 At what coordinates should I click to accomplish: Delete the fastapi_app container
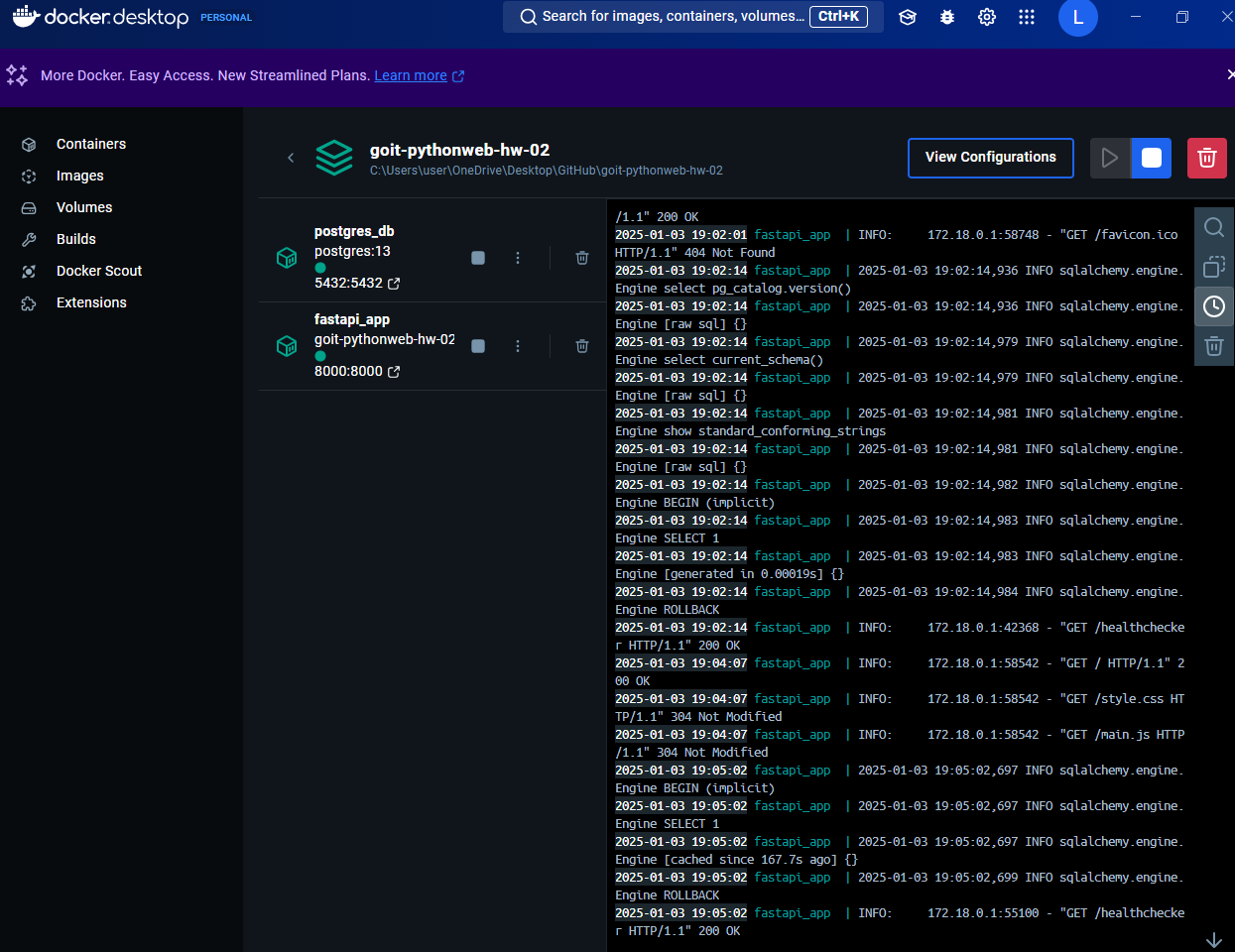click(582, 346)
